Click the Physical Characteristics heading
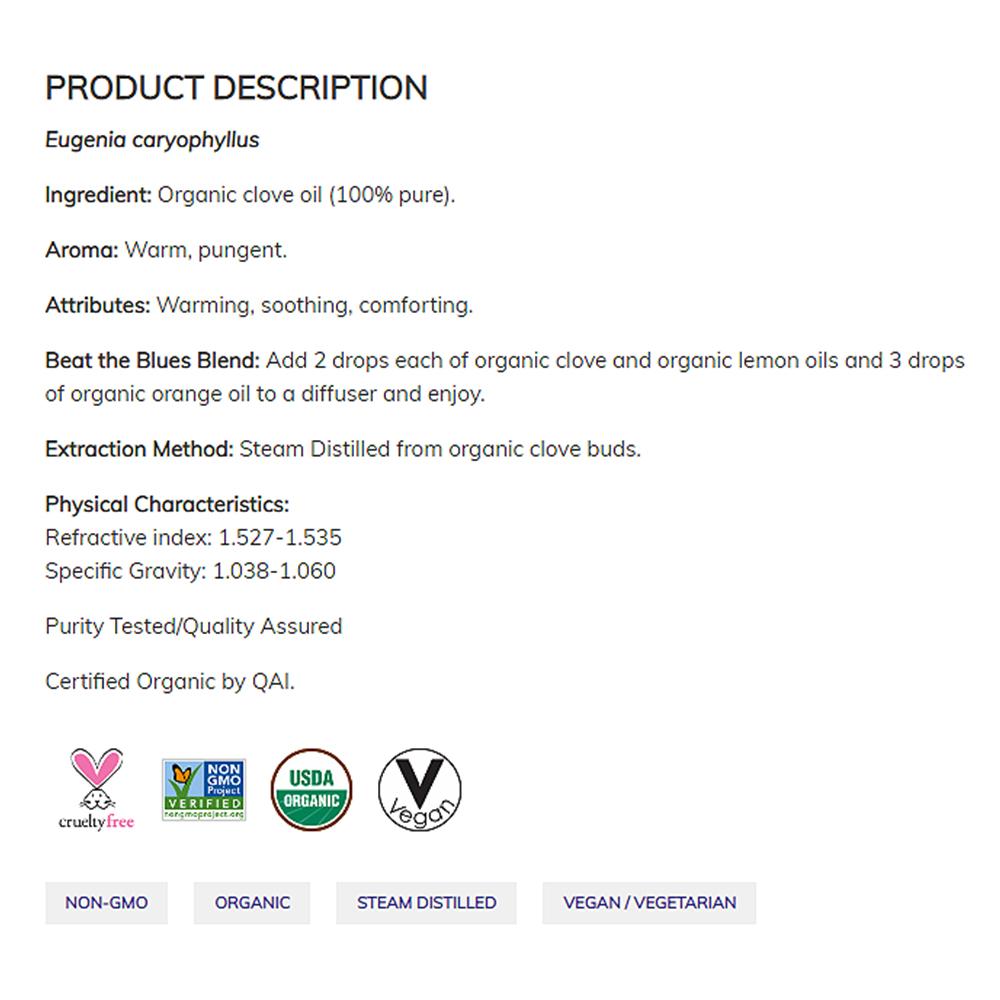The width and height of the screenshot is (1000, 1000). pos(167,504)
